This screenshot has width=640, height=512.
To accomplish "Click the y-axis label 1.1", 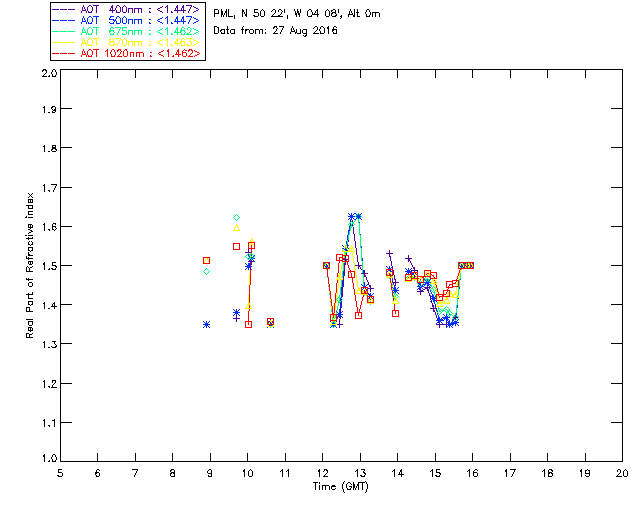I will (49, 423).
